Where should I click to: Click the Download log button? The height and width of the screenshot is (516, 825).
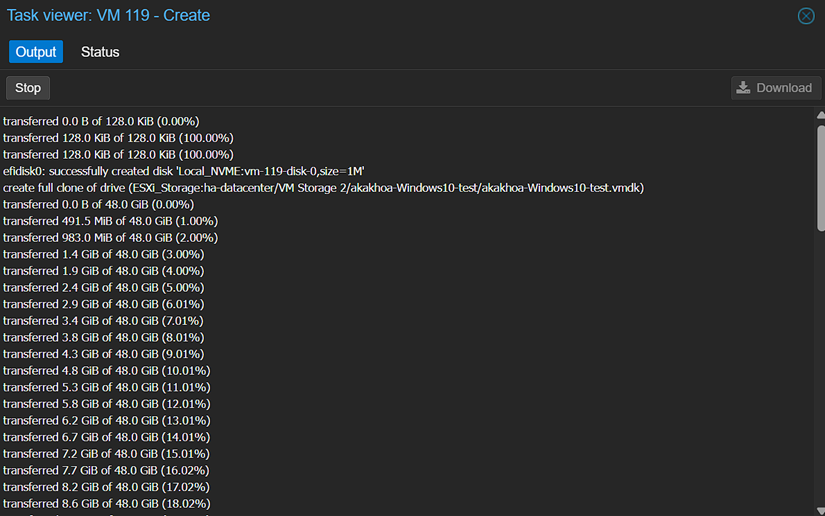coord(774,88)
